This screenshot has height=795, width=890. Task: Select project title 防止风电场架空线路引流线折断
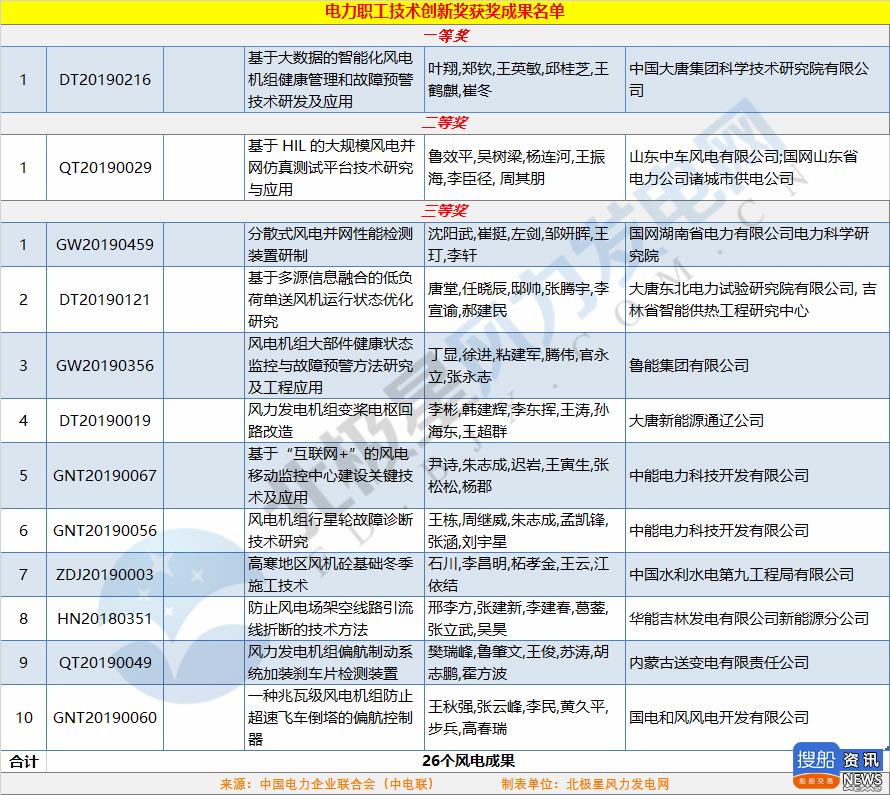point(330,619)
